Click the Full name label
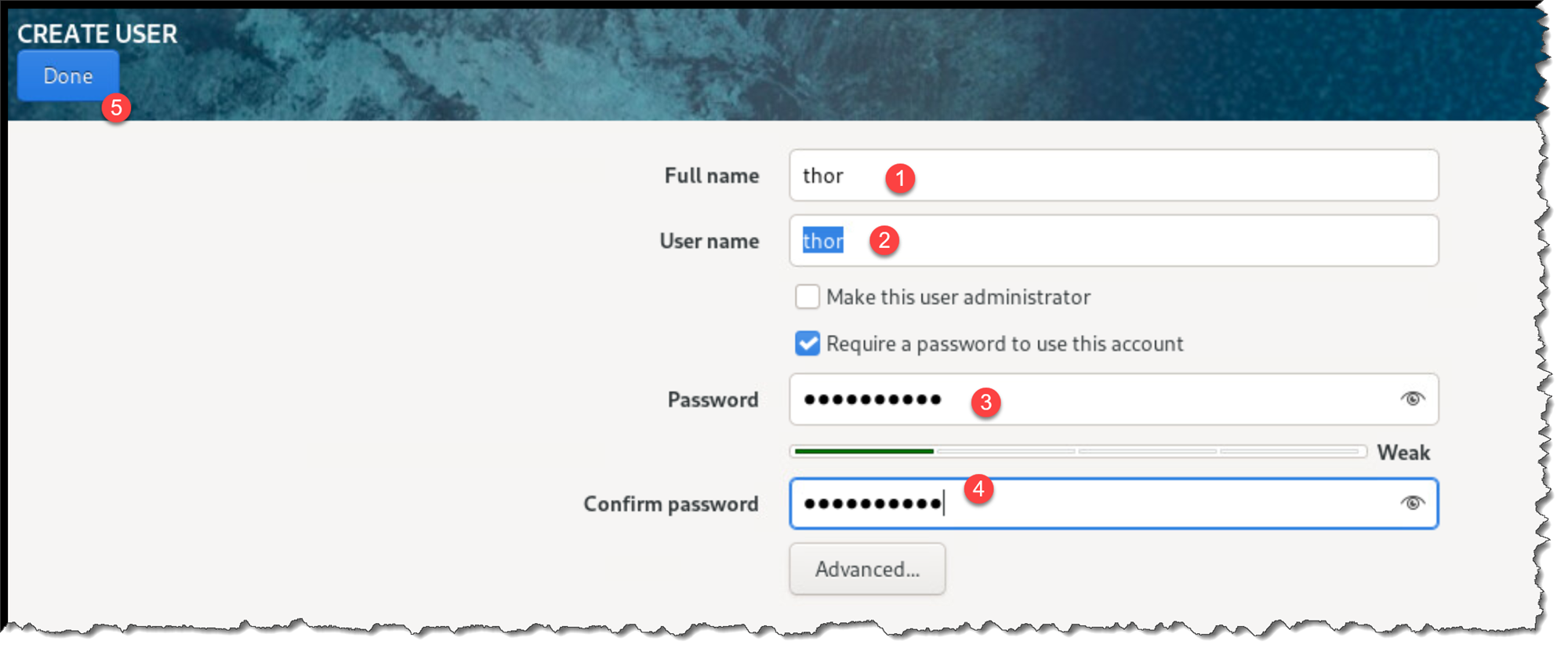This screenshot has width=1568, height=652. [711, 176]
